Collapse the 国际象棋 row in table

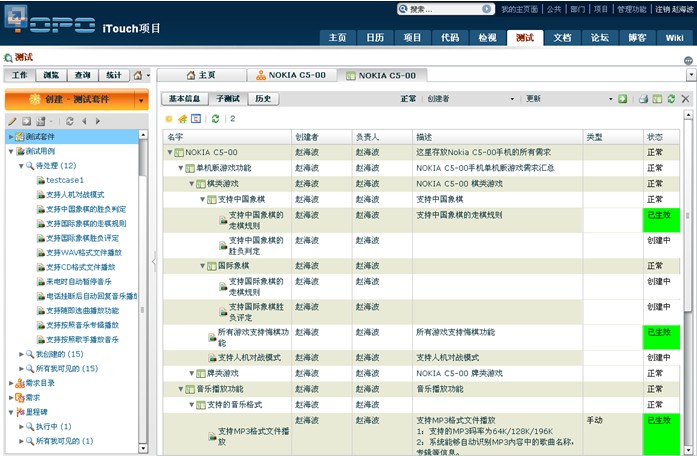point(202,266)
